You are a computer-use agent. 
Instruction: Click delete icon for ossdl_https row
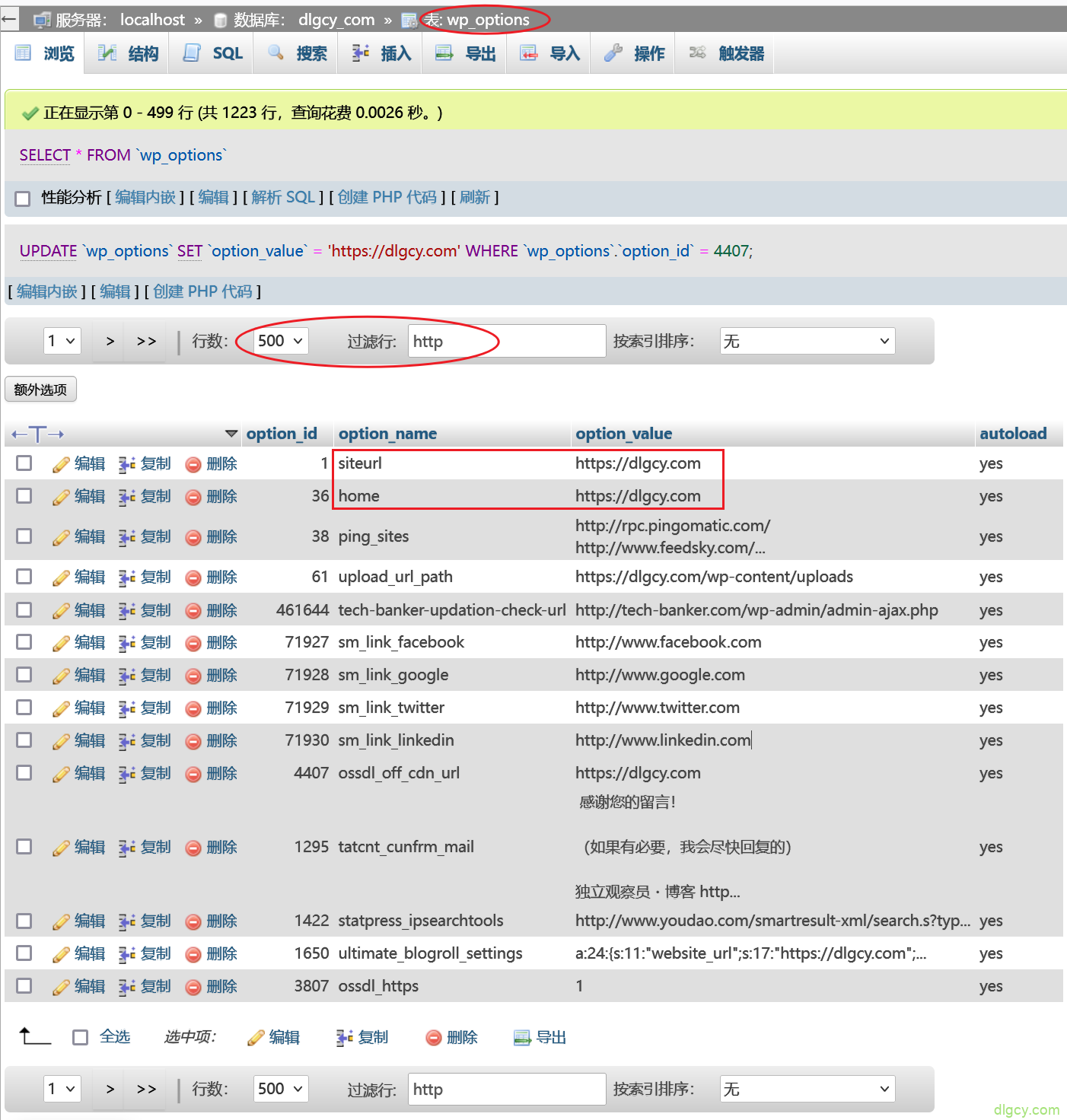(x=193, y=987)
